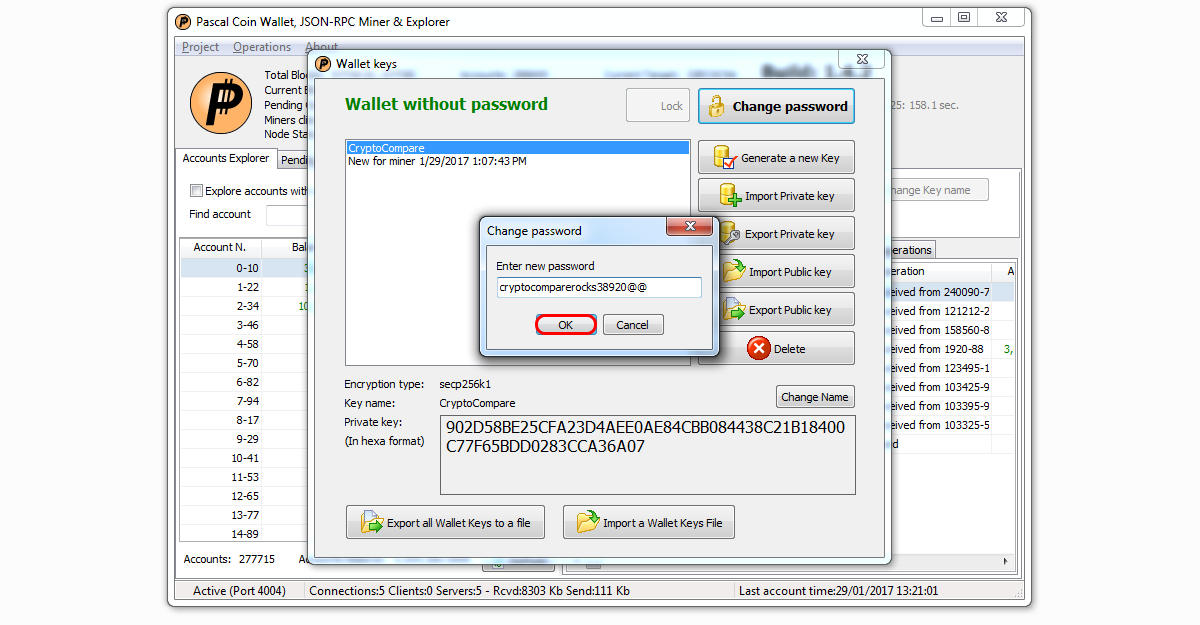Toggle the Explore accounts checkbox
The width and height of the screenshot is (1200, 625).
click(x=197, y=191)
